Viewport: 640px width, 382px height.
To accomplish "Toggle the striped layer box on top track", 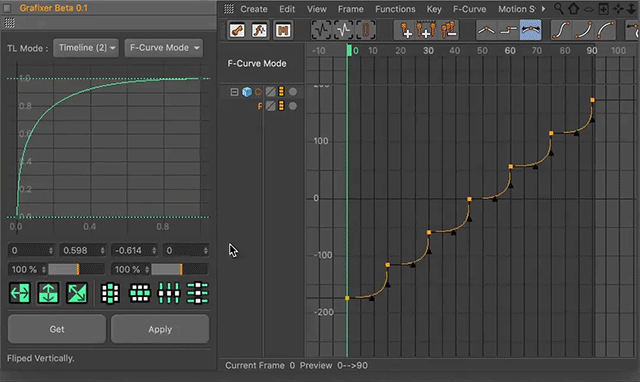I will (270, 92).
